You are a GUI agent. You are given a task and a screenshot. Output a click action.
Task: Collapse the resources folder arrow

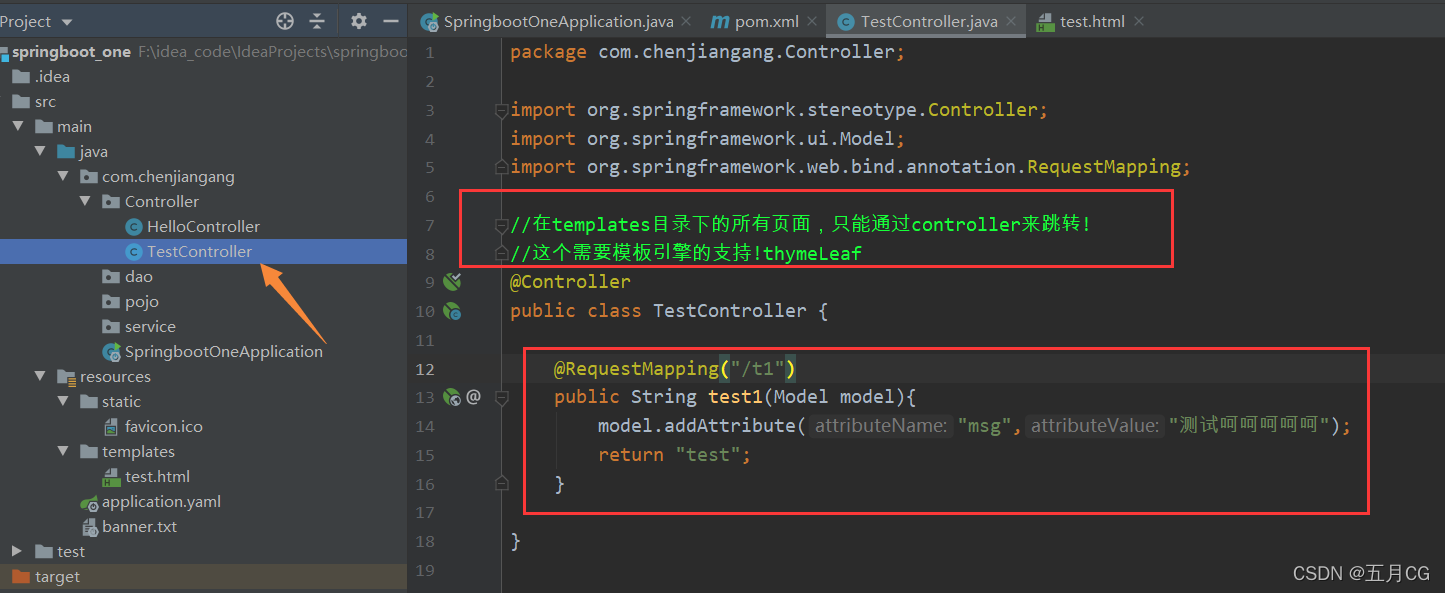[x=40, y=376]
